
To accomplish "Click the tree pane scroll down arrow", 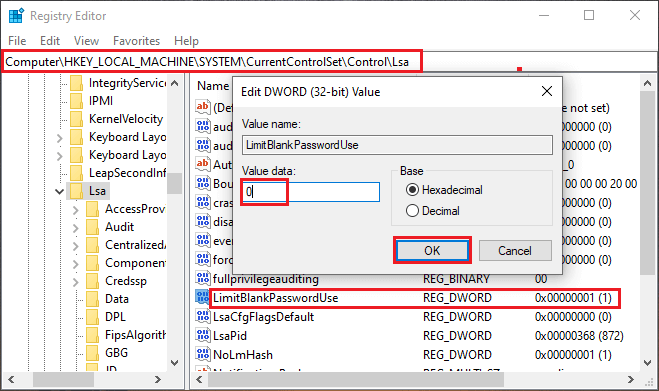I will tap(175, 362).
